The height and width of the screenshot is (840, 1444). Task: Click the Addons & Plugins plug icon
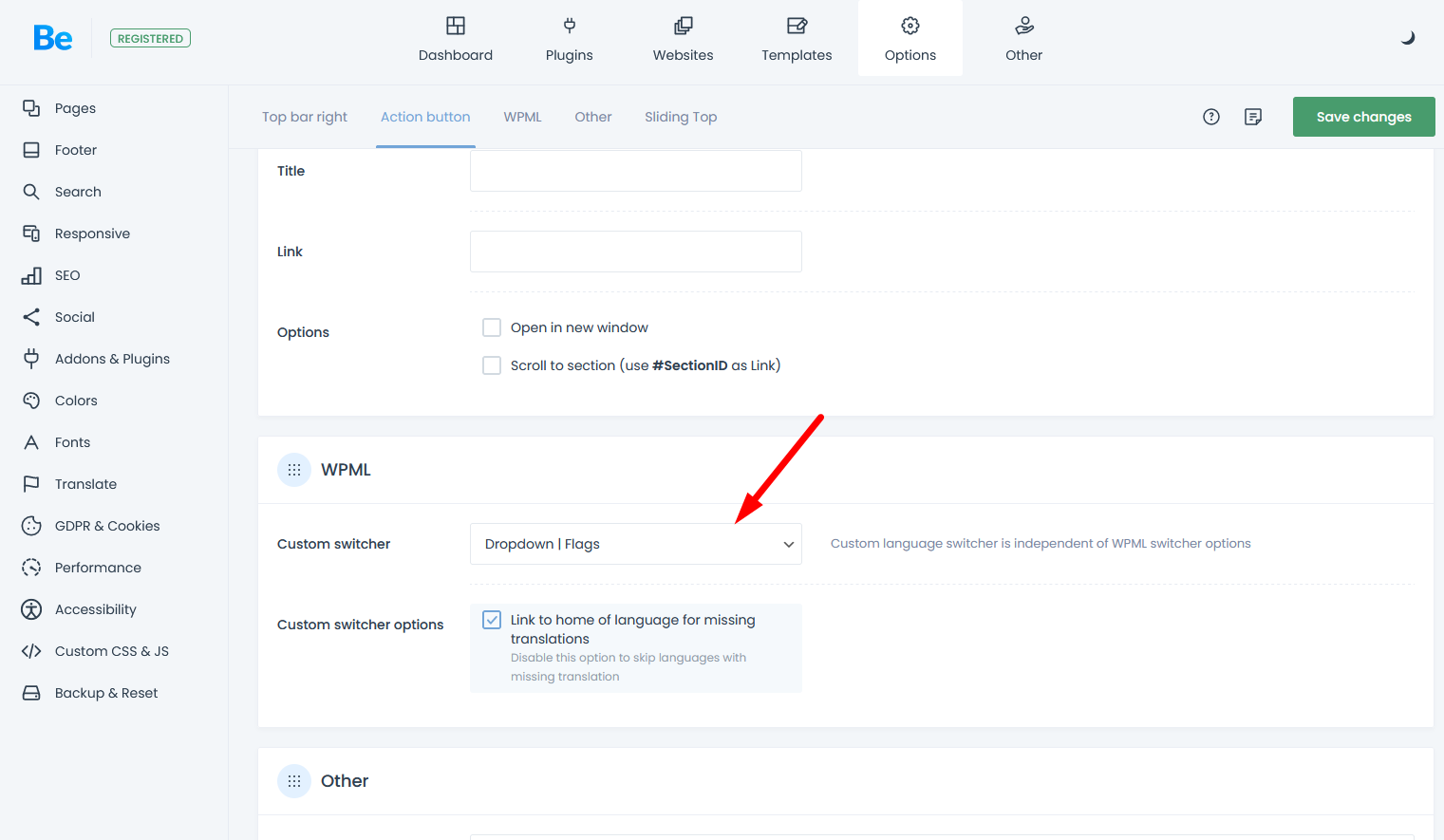[31, 359]
